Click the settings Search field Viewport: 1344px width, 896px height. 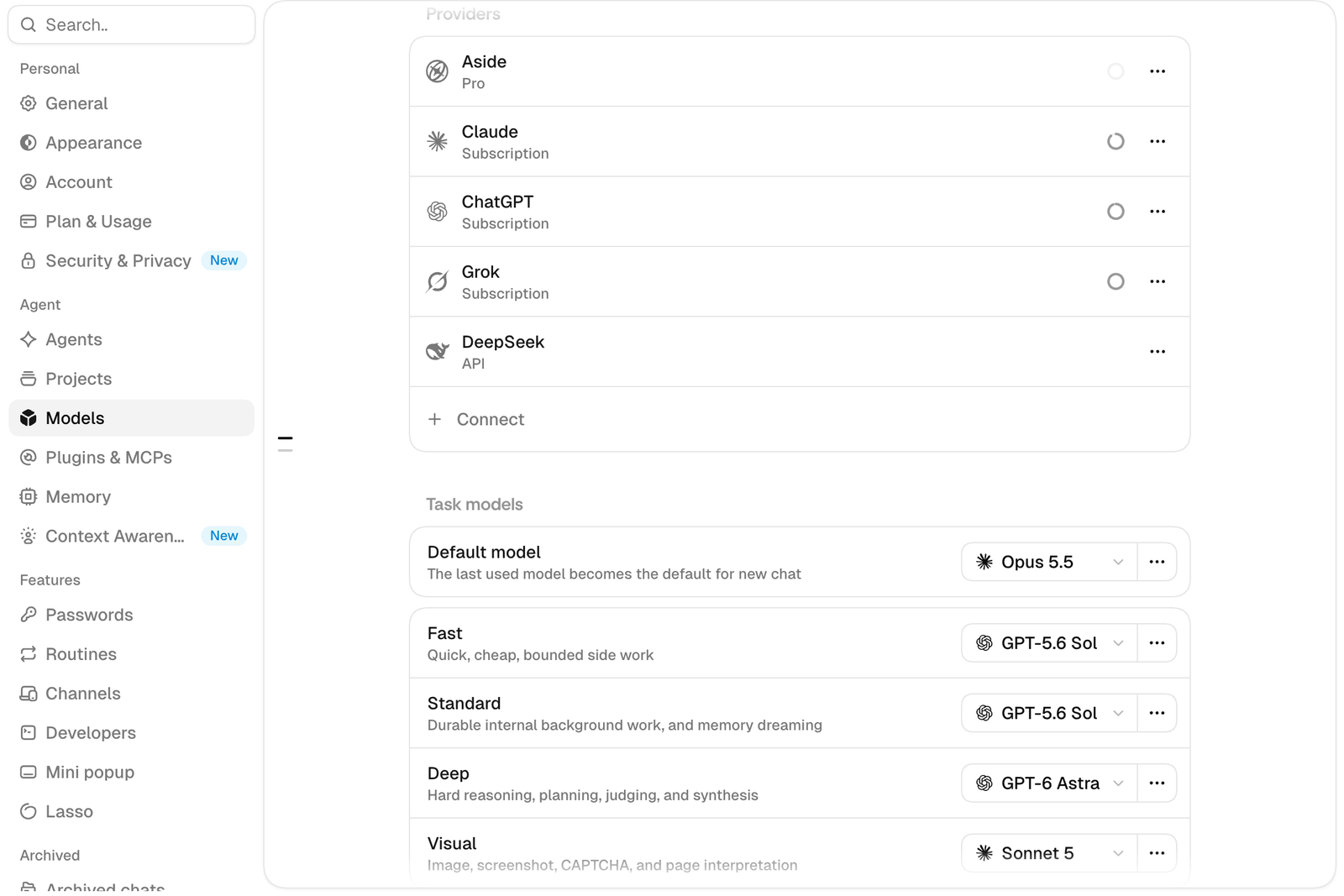[131, 25]
